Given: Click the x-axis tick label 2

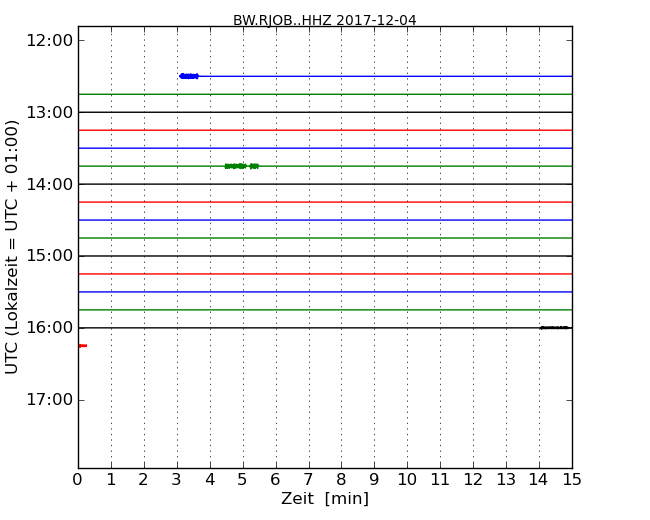Looking at the screenshot, I should (143, 480).
